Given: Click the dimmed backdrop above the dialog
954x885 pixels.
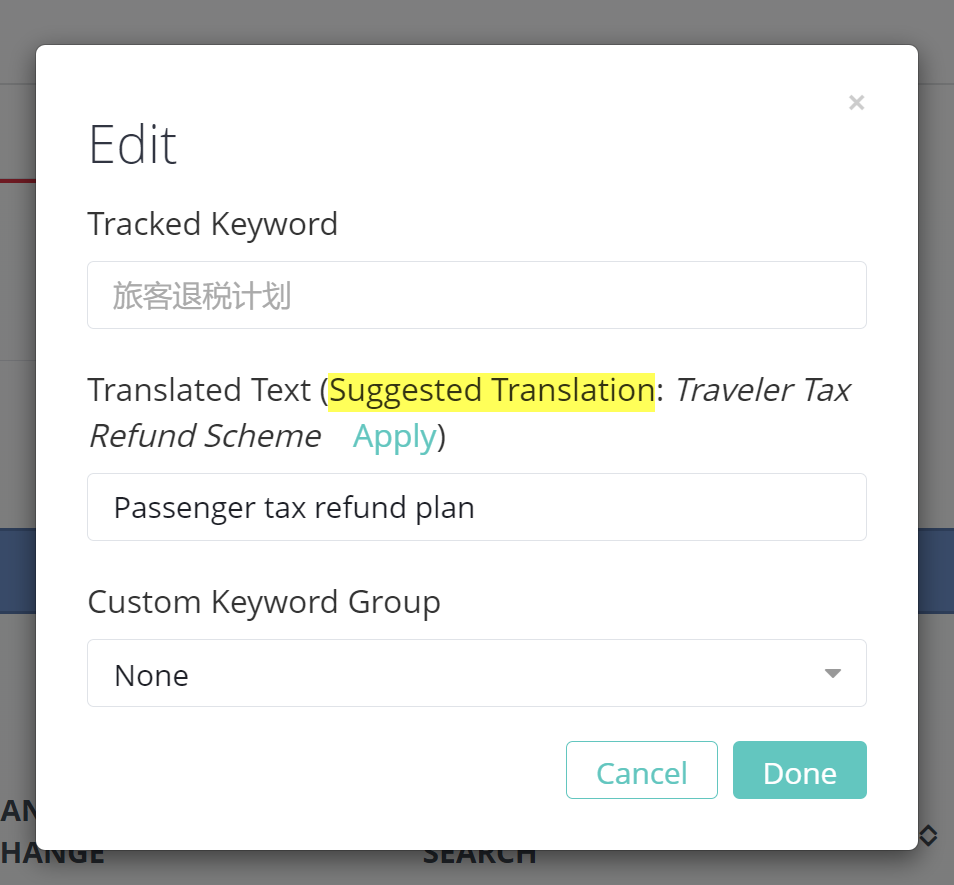Looking at the screenshot, I should coord(476,20).
